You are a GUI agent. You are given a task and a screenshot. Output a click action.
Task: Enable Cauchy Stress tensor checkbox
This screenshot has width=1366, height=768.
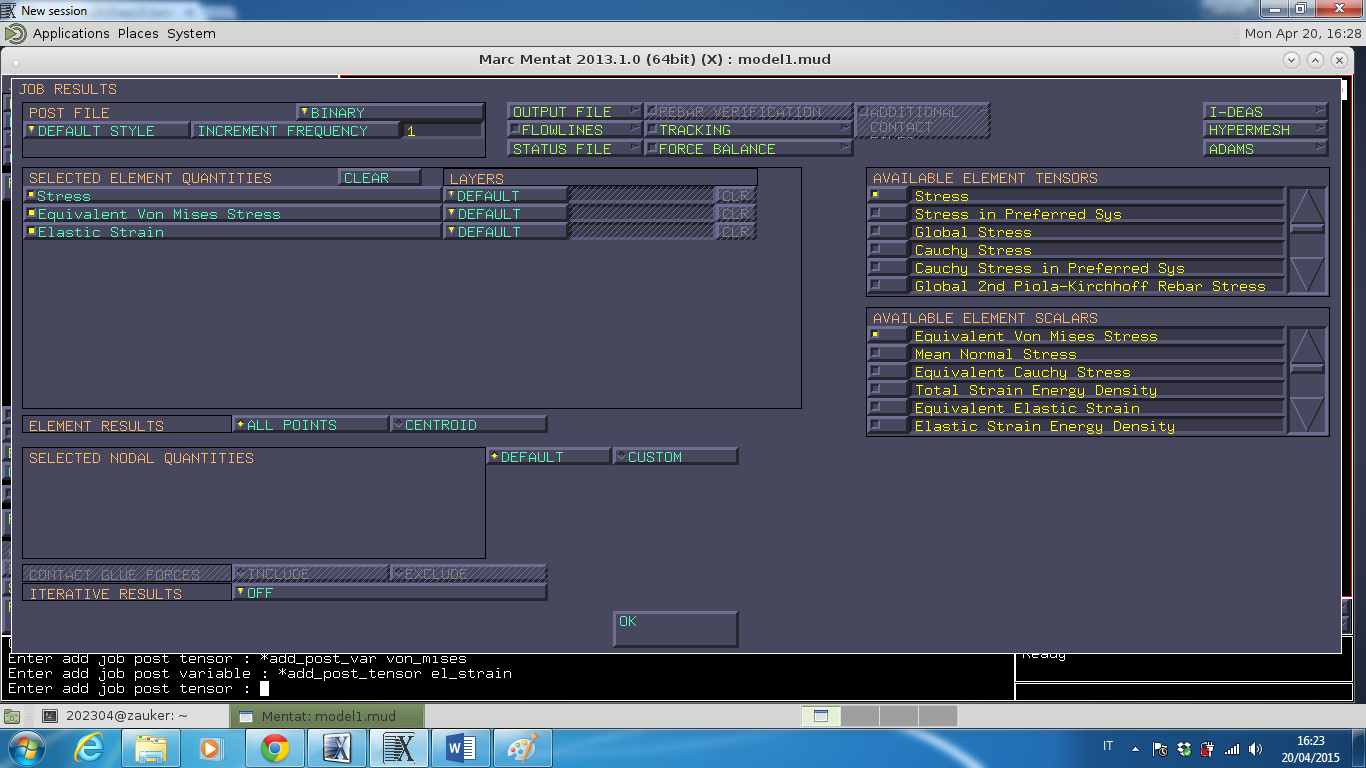876,250
